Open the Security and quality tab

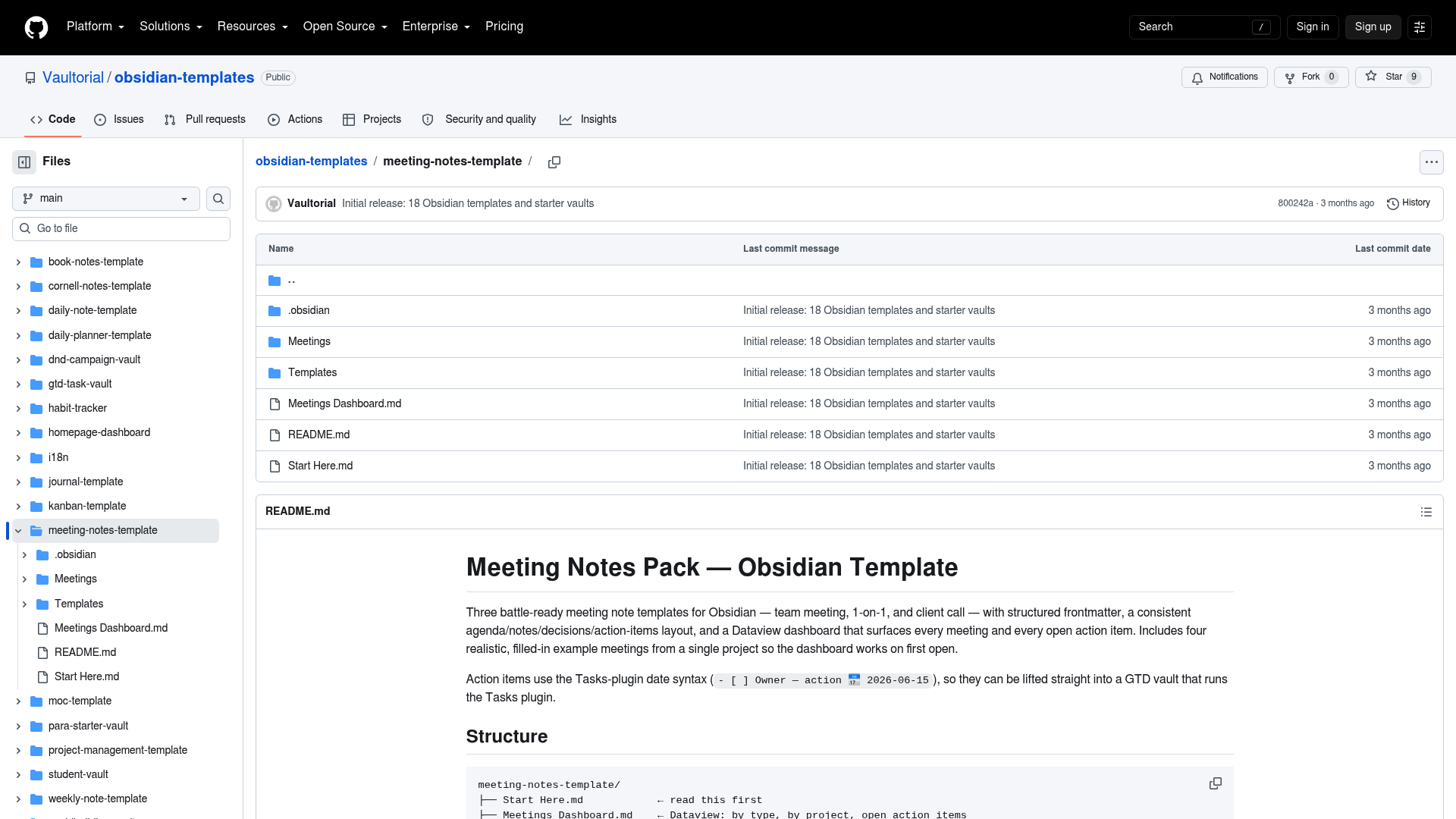click(x=479, y=120)
